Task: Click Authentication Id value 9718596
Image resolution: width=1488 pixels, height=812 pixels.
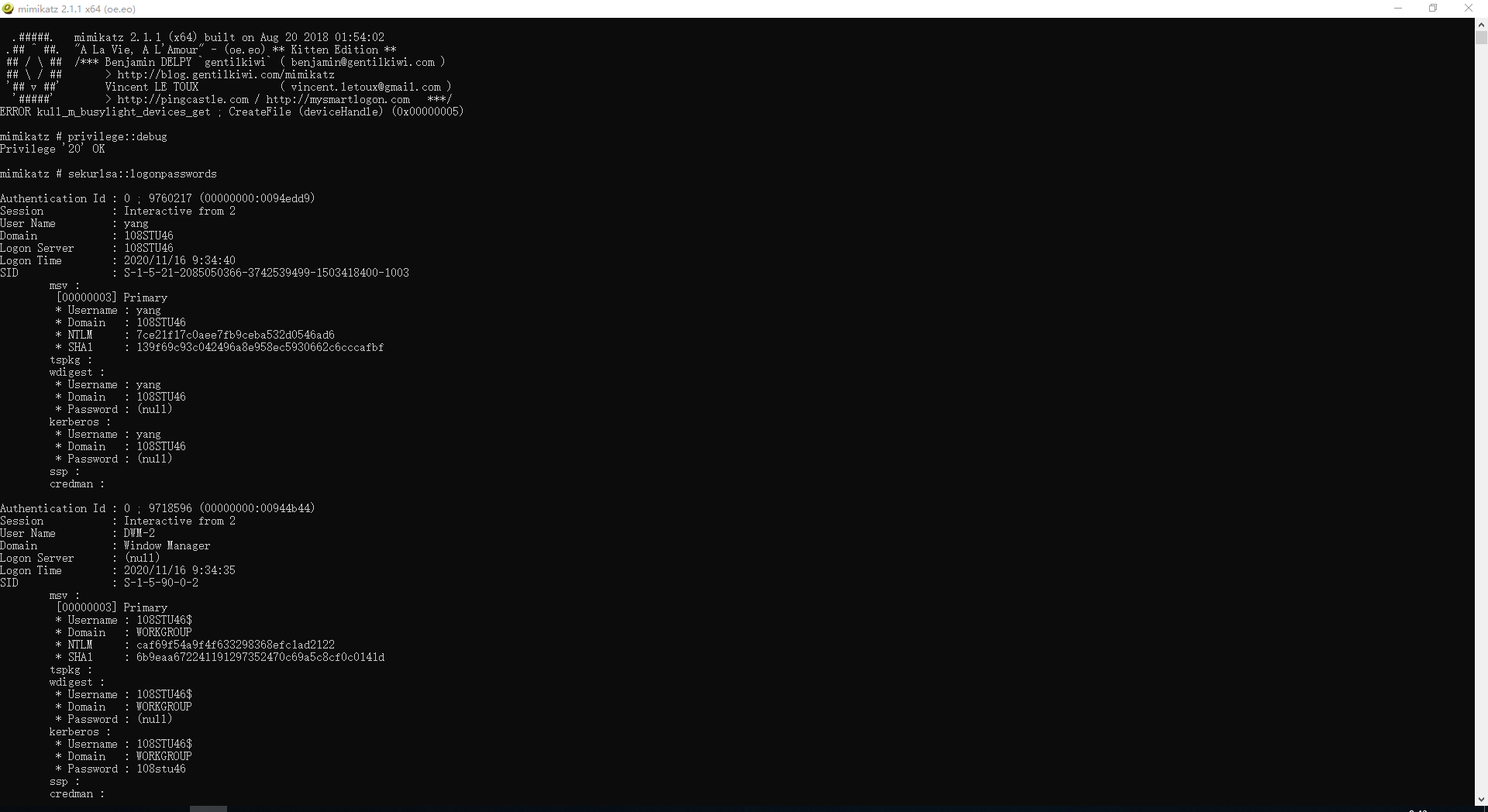Action: [170, 508]
